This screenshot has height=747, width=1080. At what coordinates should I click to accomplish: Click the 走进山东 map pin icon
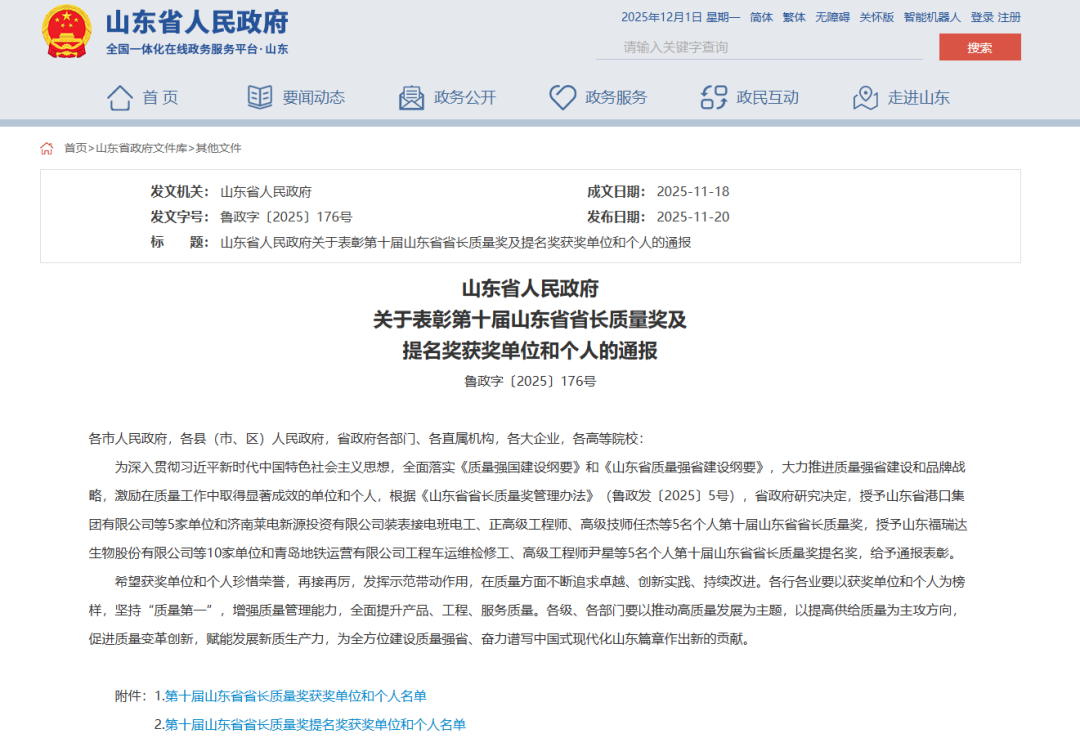[x=865, y=97]
